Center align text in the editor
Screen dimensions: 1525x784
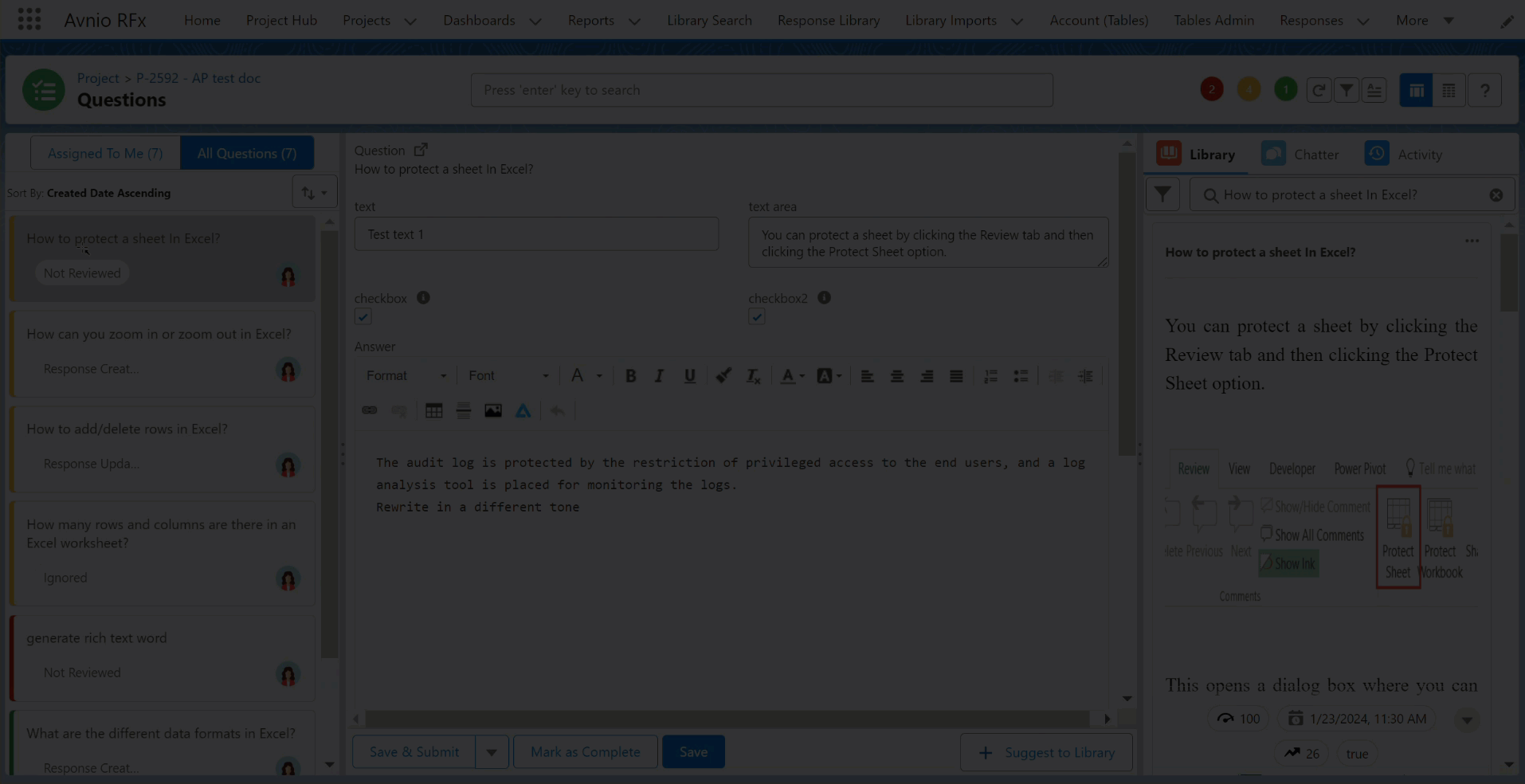click(x=897, y=376)
